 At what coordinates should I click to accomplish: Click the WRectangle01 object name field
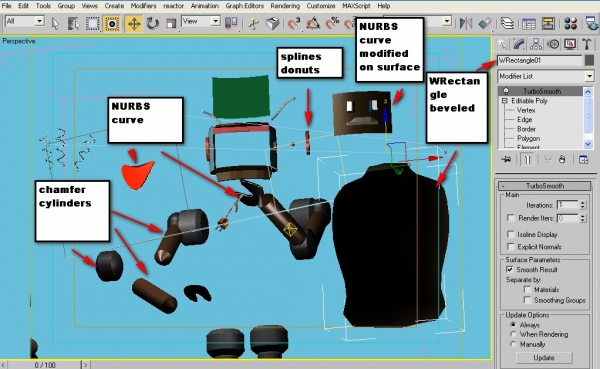coord(540,60)
